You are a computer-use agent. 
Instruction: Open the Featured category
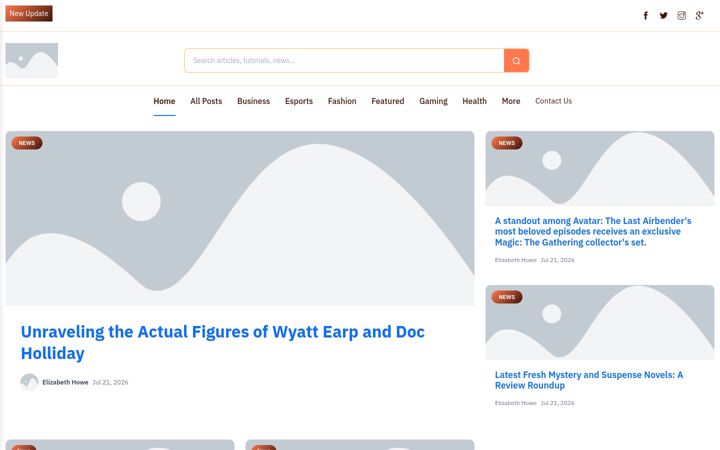point(388,101)
